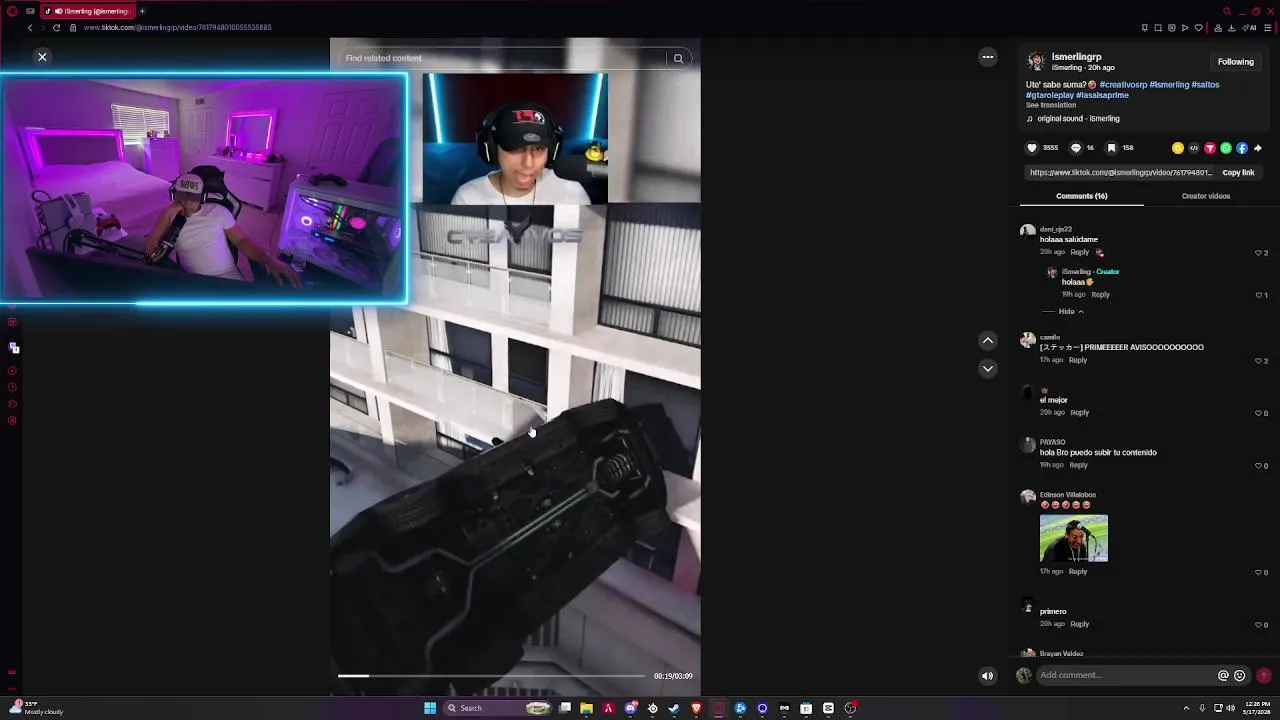Like the 'primero' comment
Viewport: 1280px width, 720px height.
click(x=1259, y=625)
